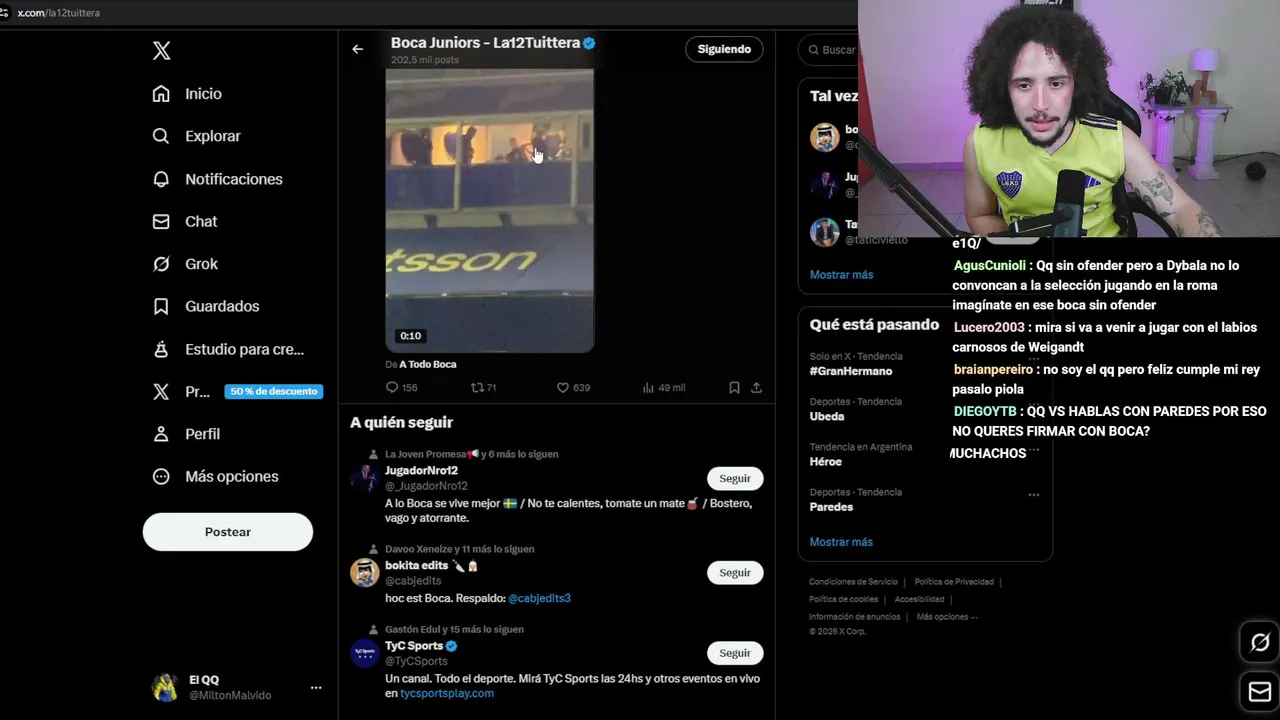Open Condiciones de Servicio footer link
Image resolution: width=1280 pixels, height=720 pixels.
coord(853,582)
